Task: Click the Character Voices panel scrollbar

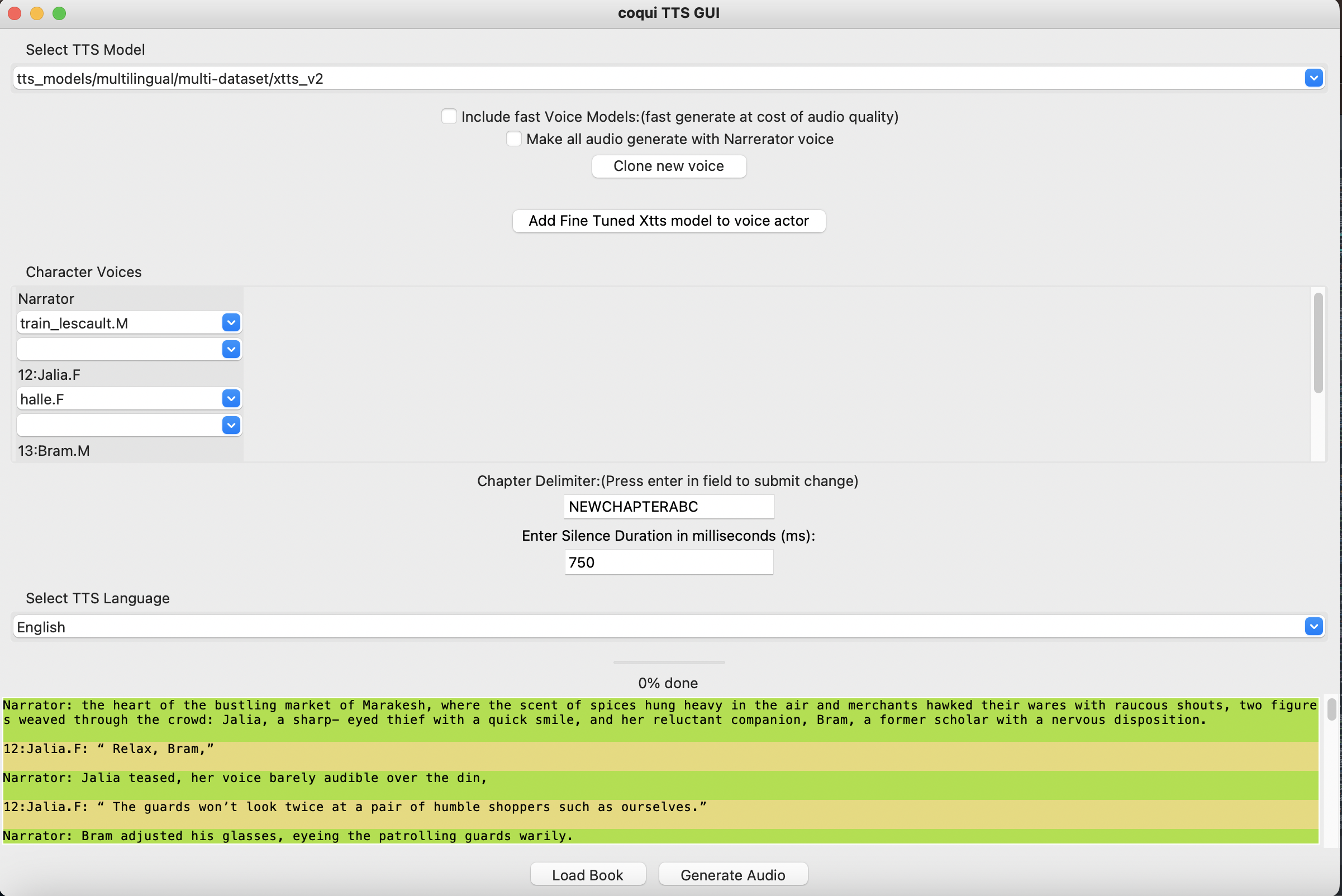Action: 1319,343
